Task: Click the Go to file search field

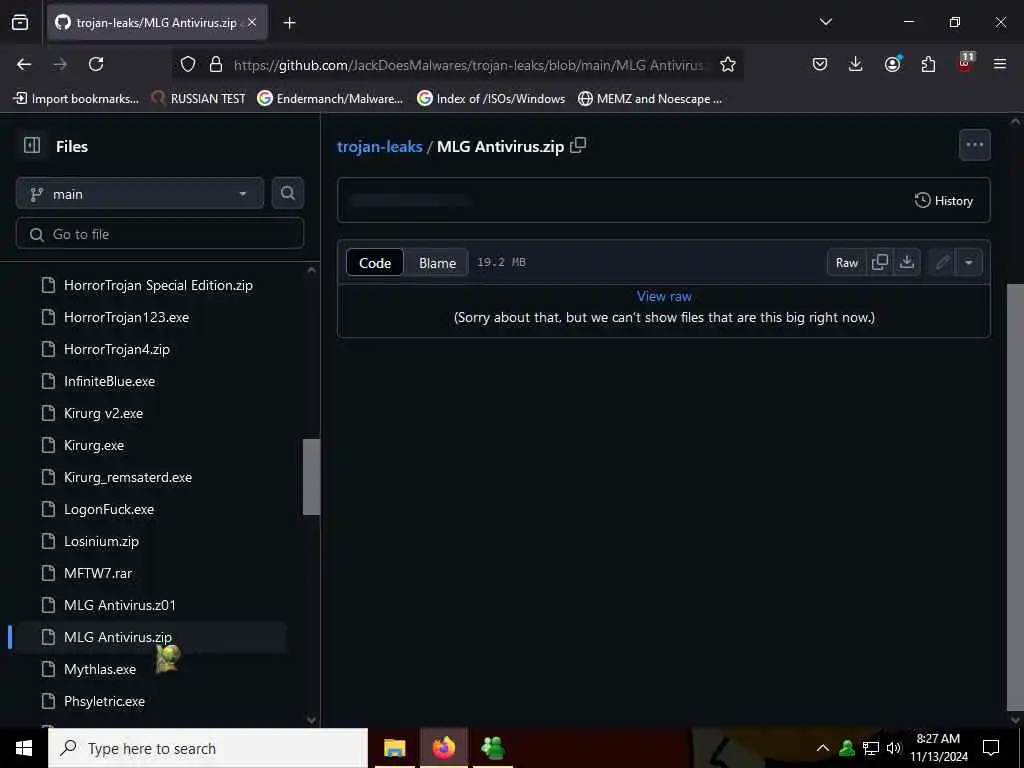Action: [x=160, y=234]
